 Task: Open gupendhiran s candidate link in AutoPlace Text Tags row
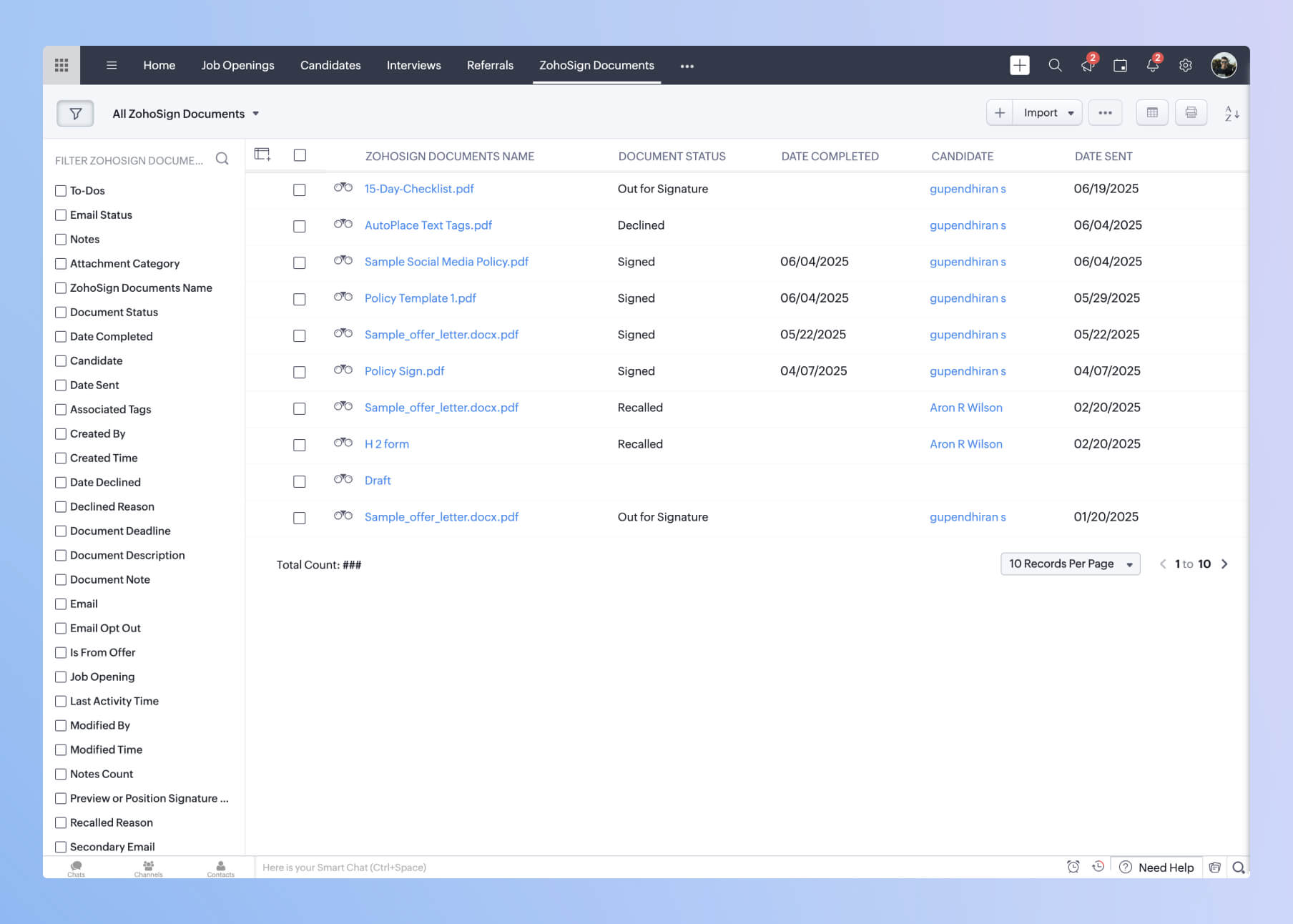coord(968,225)
